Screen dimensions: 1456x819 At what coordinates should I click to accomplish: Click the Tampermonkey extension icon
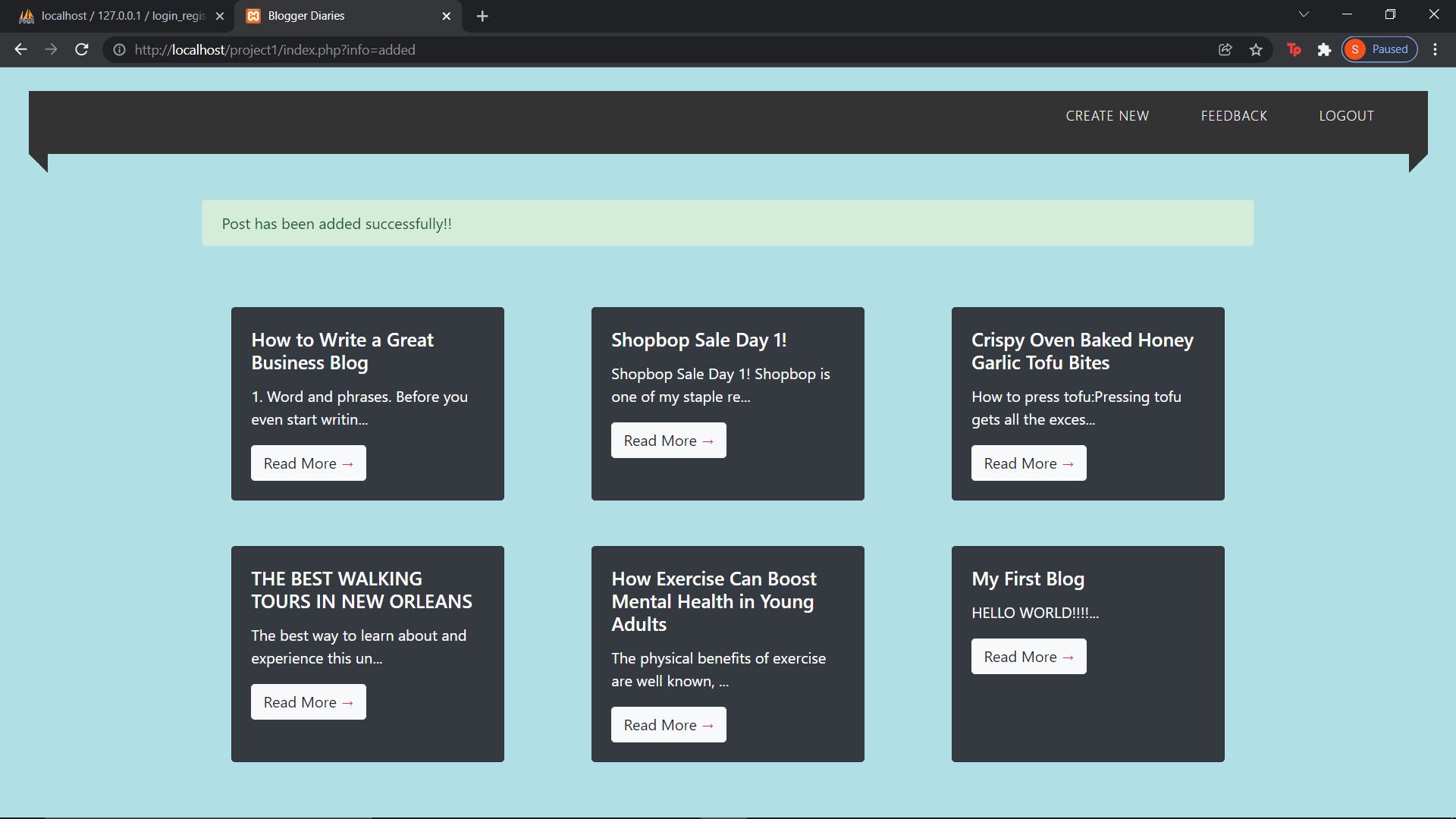click(x=1294, y=49)
